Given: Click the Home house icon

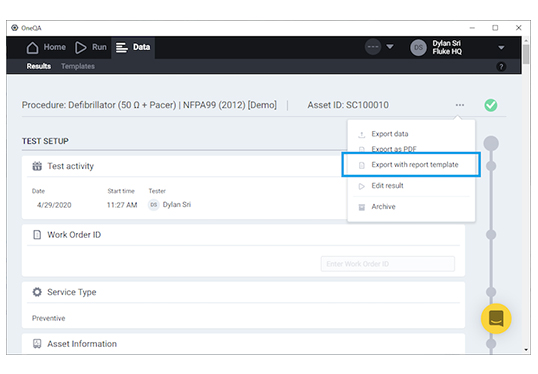Looking at the screenshot, I should 32,48.
